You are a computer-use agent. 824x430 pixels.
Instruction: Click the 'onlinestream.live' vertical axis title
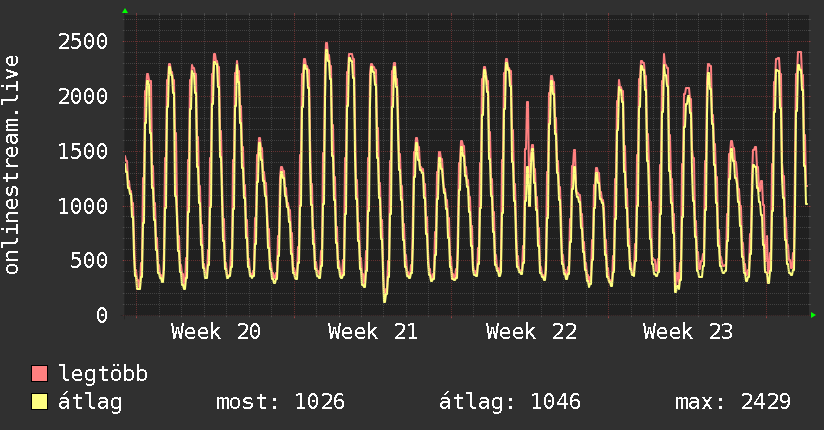coord(11,165)
